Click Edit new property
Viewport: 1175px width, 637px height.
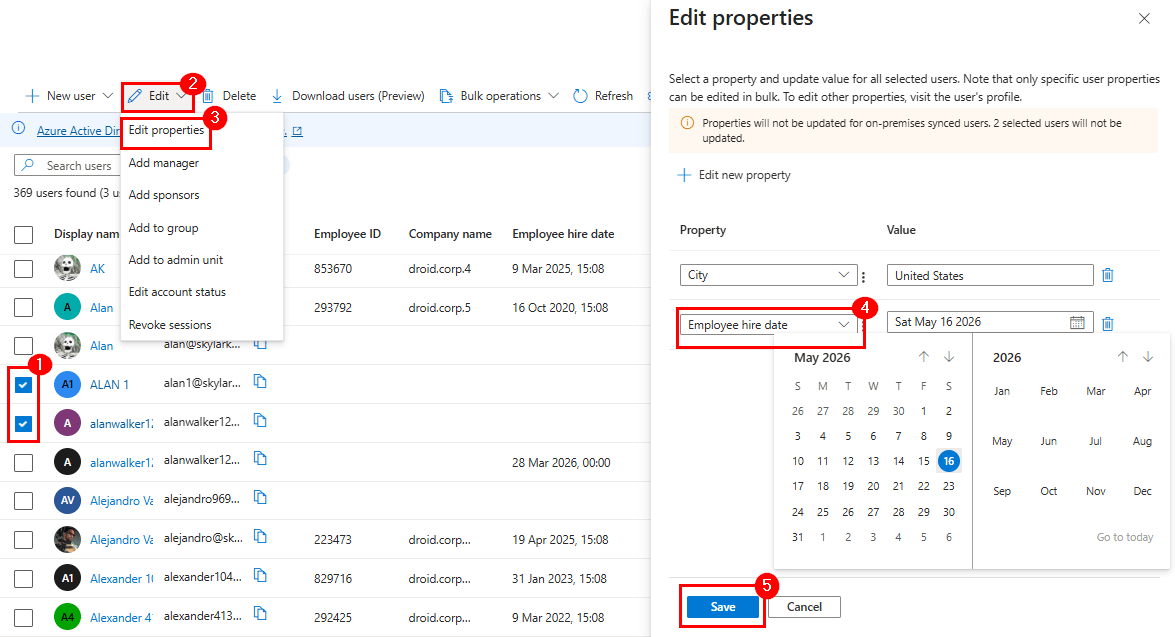click(734, 175)
